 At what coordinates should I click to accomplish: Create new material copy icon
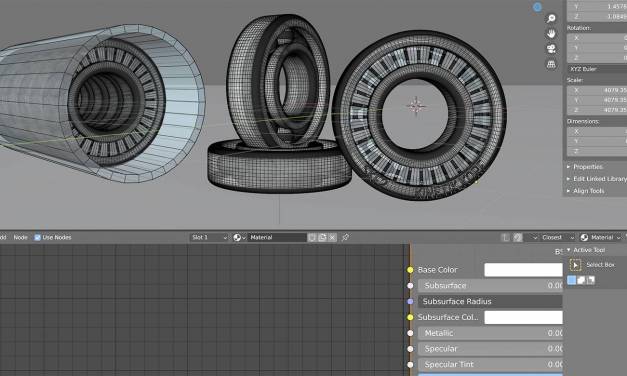pyautogui.click(x=322, y=238)
